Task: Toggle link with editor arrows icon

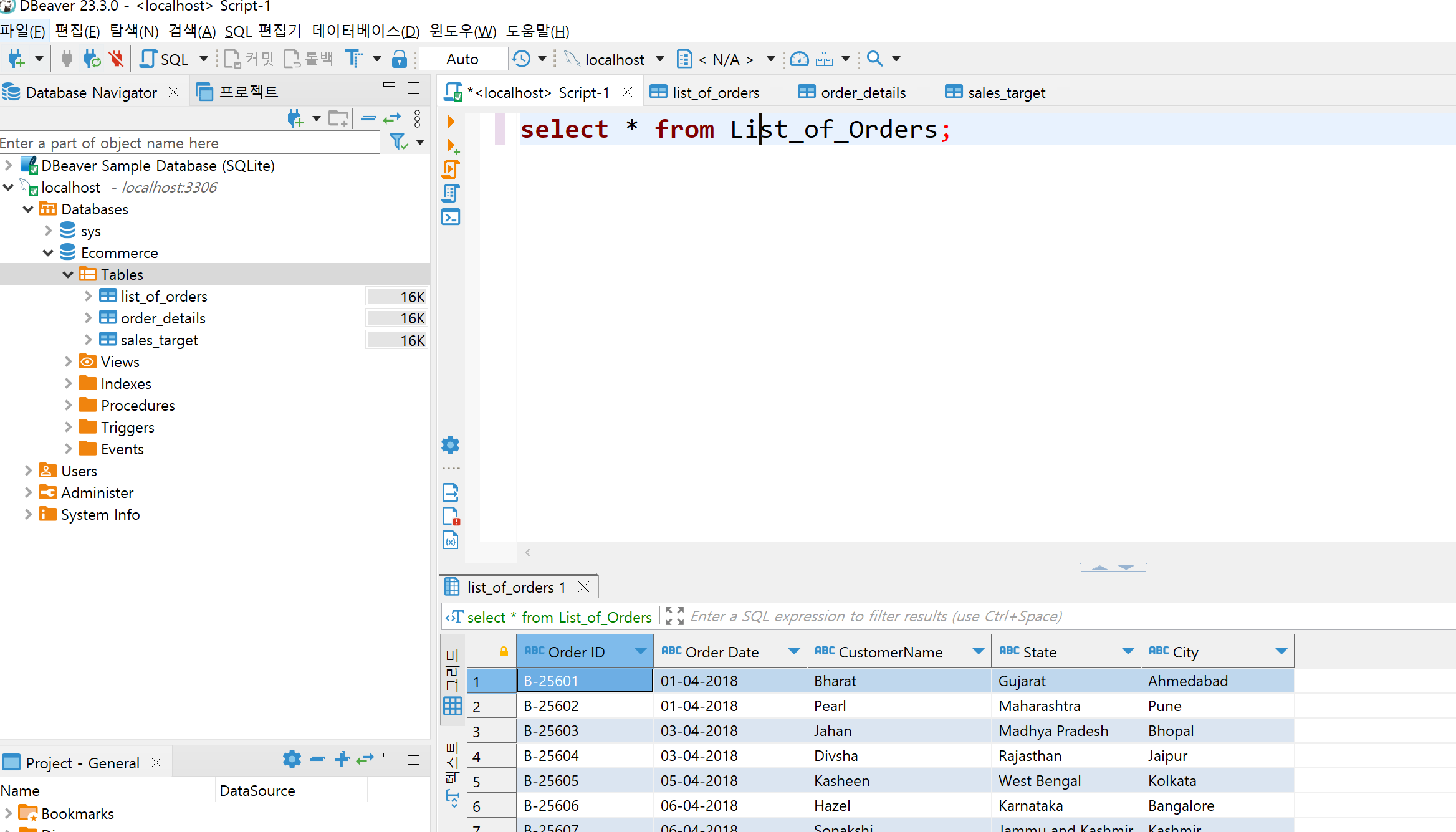Action: tap(392, 118)
